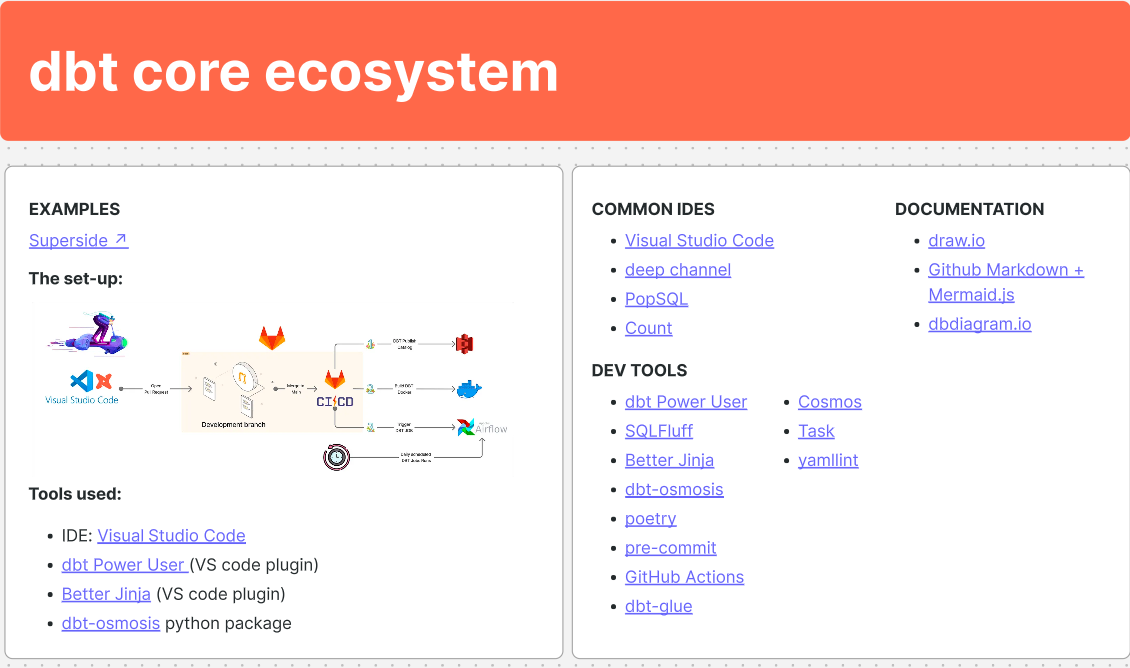Image resolution: width=1130 pixels, height=668 pixels.
Task: Open the PopSQL link
Action: coord(656,299)
